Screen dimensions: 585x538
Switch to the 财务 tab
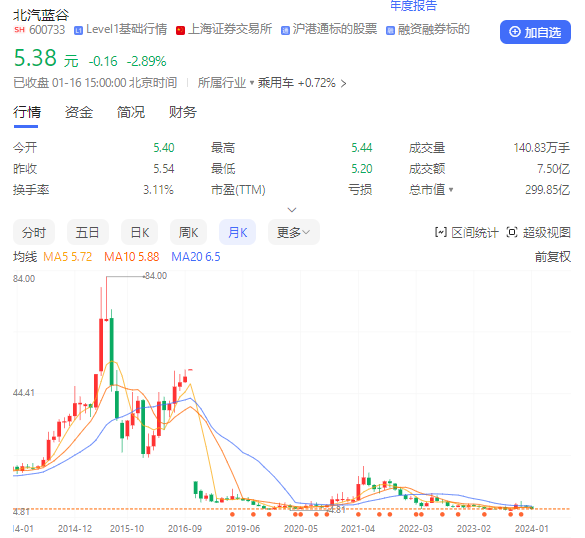[183, 112]
